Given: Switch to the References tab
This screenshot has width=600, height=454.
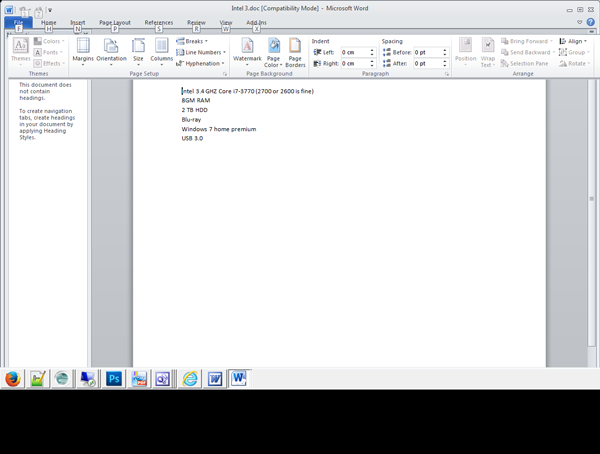Looking at the screenshot, I should tap(159, 23).
